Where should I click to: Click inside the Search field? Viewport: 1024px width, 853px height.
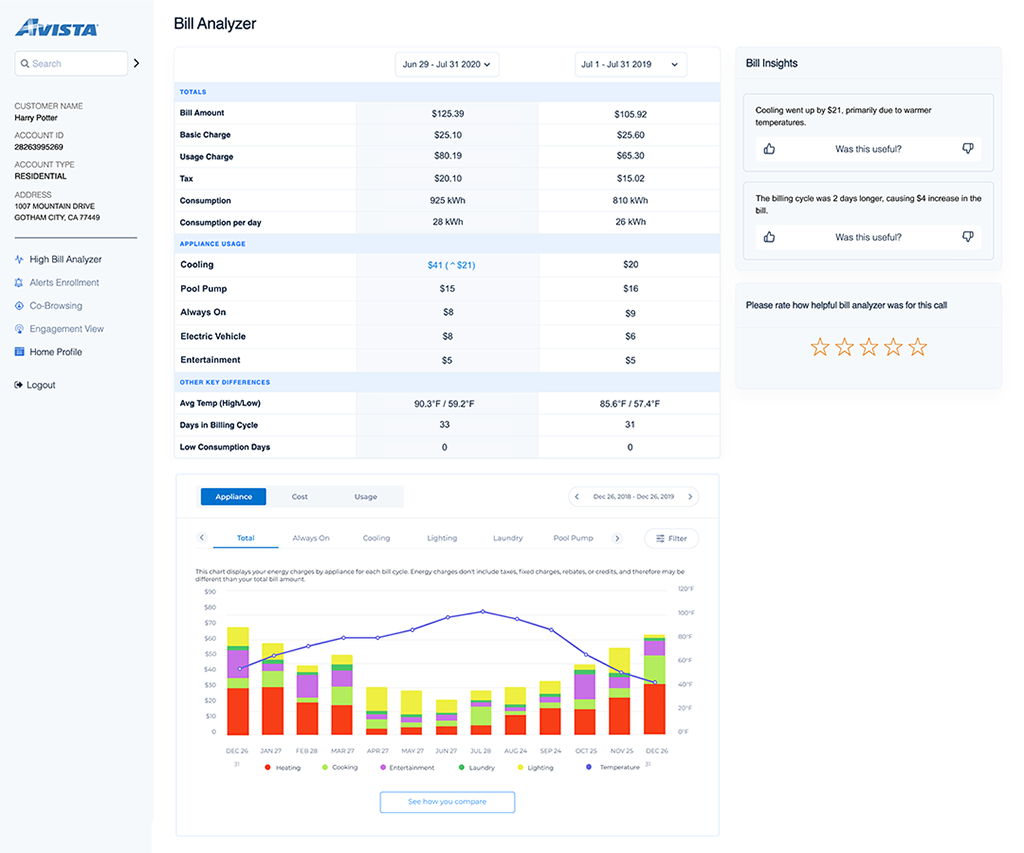[x=70, y=63]
